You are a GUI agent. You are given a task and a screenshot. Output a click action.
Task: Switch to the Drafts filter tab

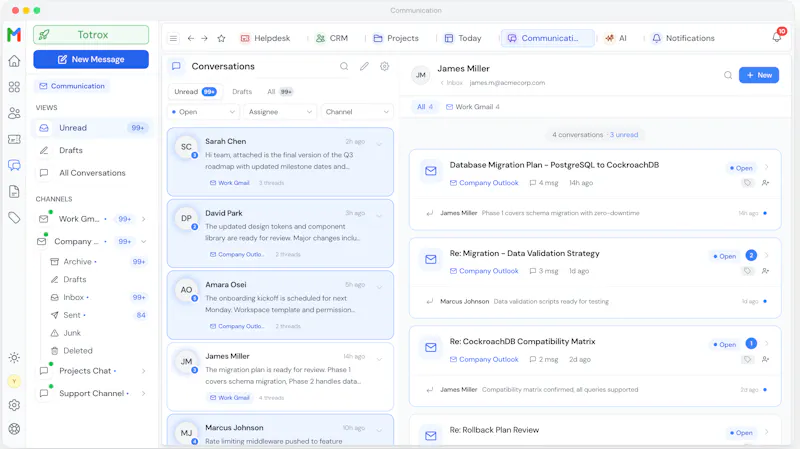coord(242,92)
